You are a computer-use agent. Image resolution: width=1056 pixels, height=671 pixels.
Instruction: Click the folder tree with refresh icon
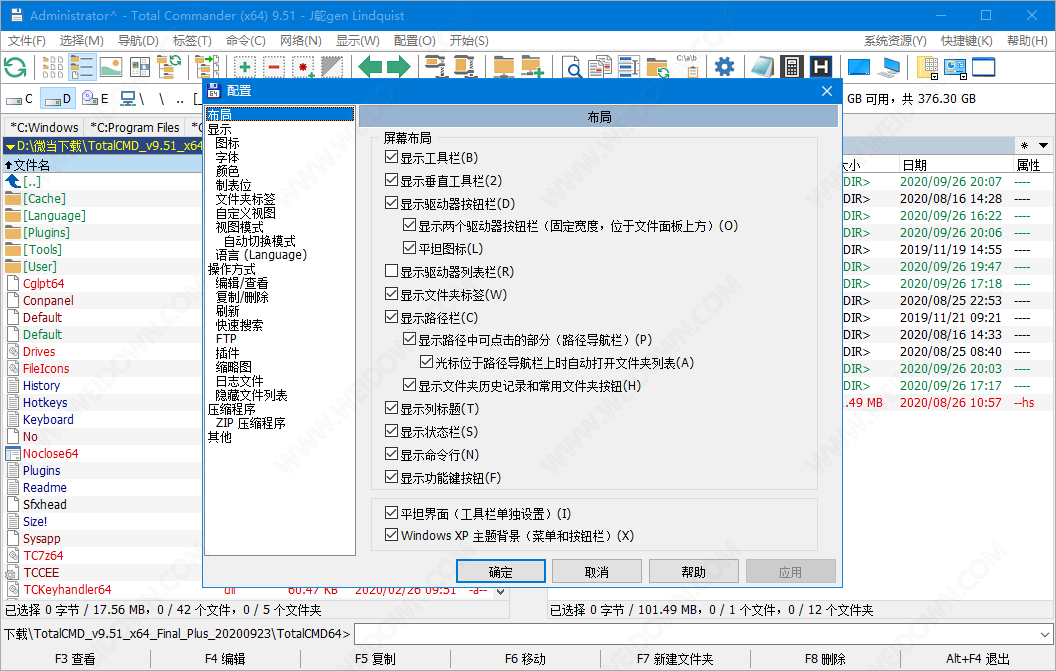(x=168, y=67)
